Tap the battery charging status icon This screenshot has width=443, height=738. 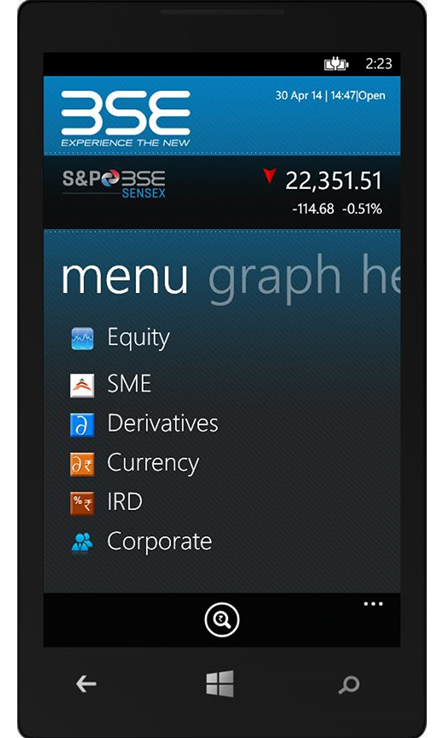pyautogui.click(x=336, y=64)
